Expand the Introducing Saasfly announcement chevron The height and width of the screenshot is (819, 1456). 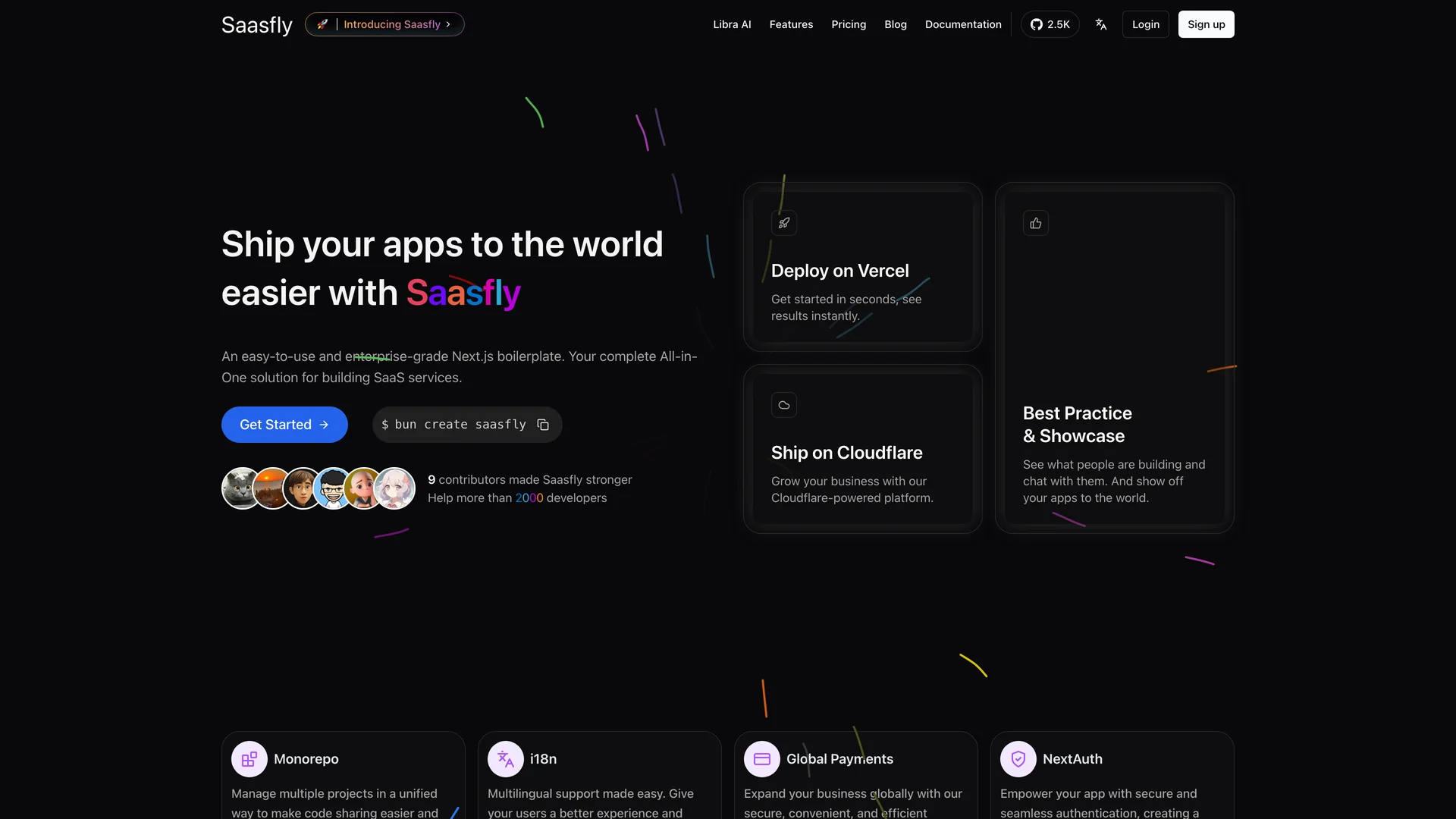click(450, 24)
